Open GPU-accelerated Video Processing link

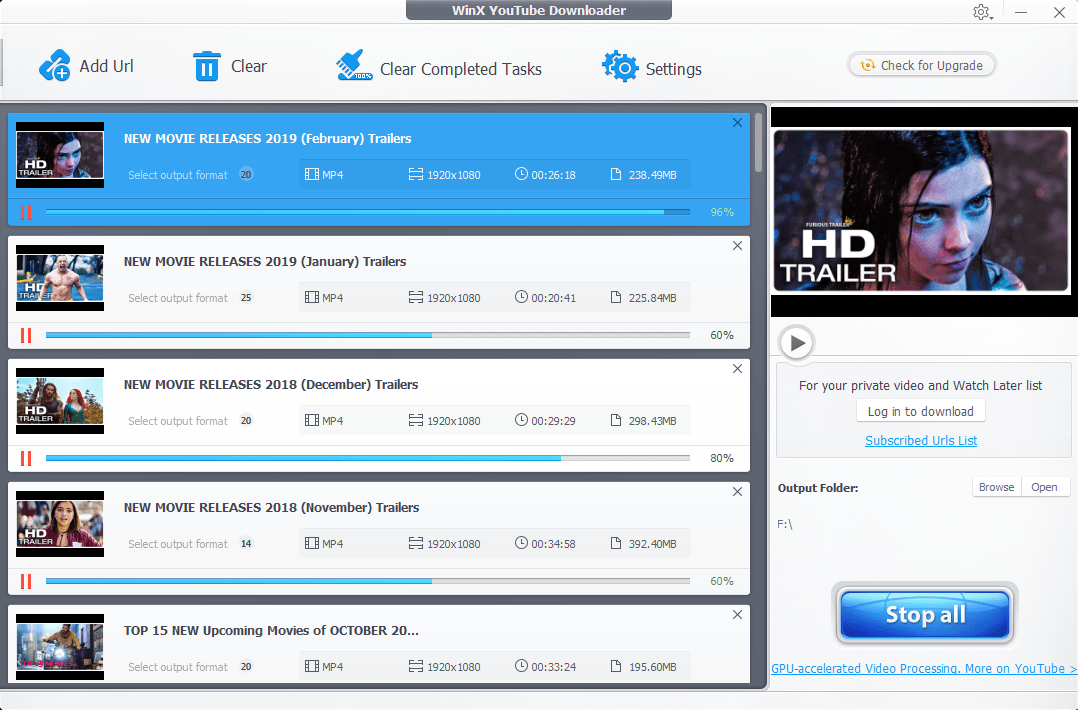(x=924, y=668)
